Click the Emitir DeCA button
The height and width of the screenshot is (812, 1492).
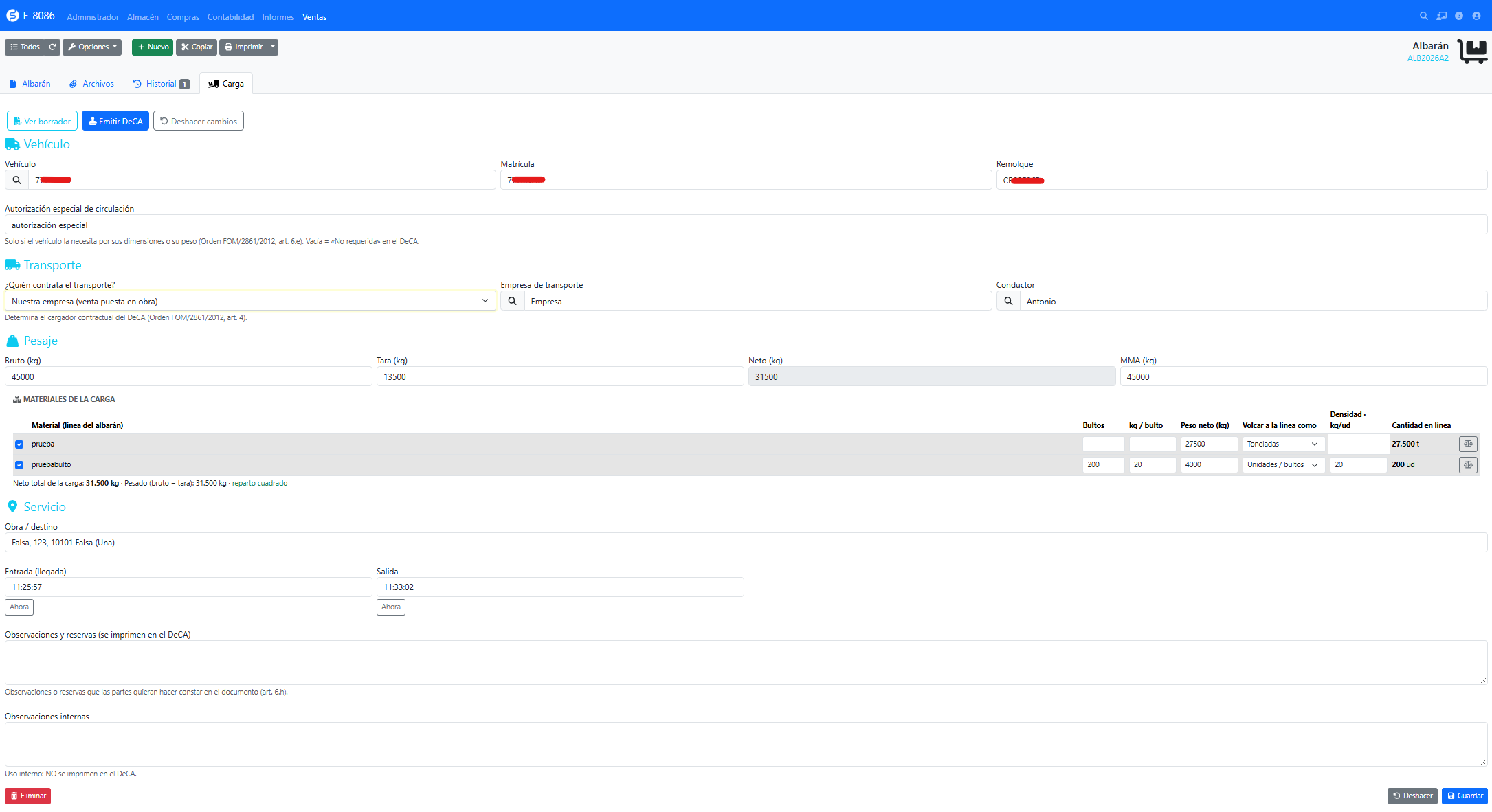pos(115,121)
